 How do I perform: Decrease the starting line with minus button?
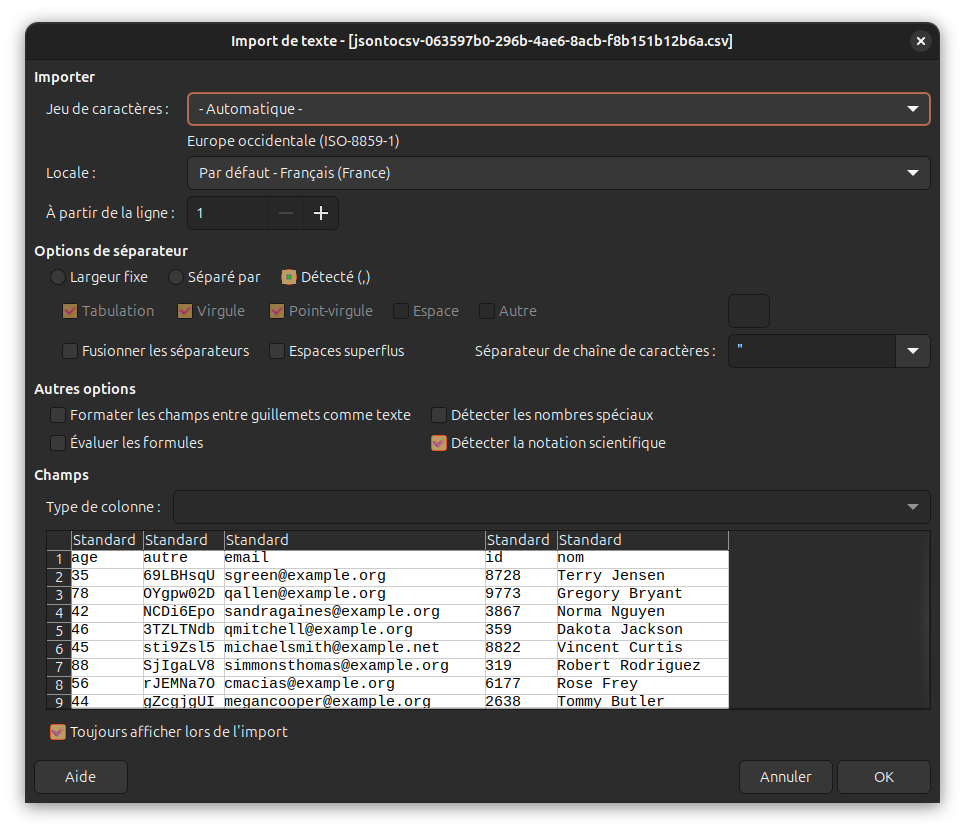point(286,213)
